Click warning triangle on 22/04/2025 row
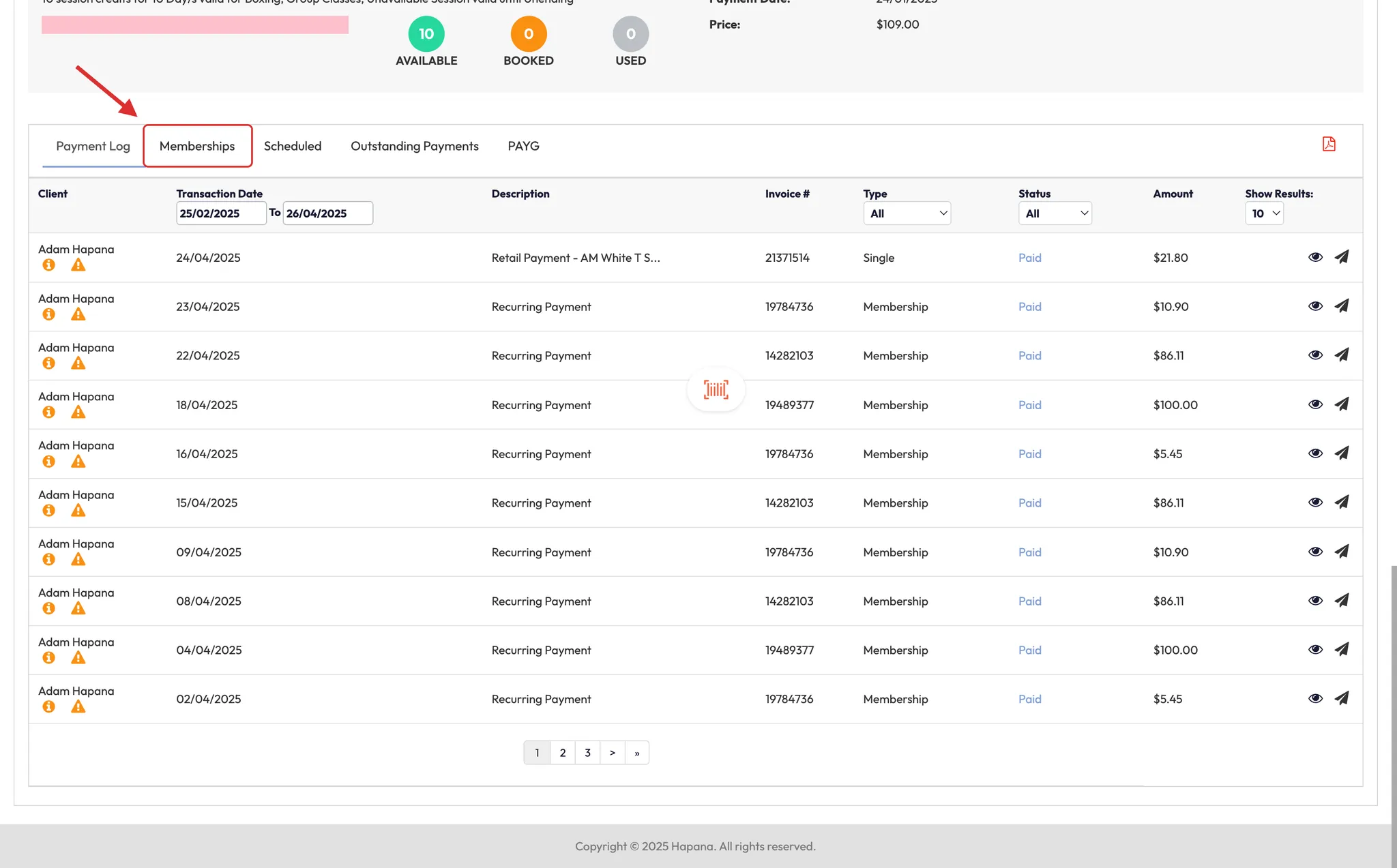The height and width of the screenshot is (868, 1397). point(78,363)
